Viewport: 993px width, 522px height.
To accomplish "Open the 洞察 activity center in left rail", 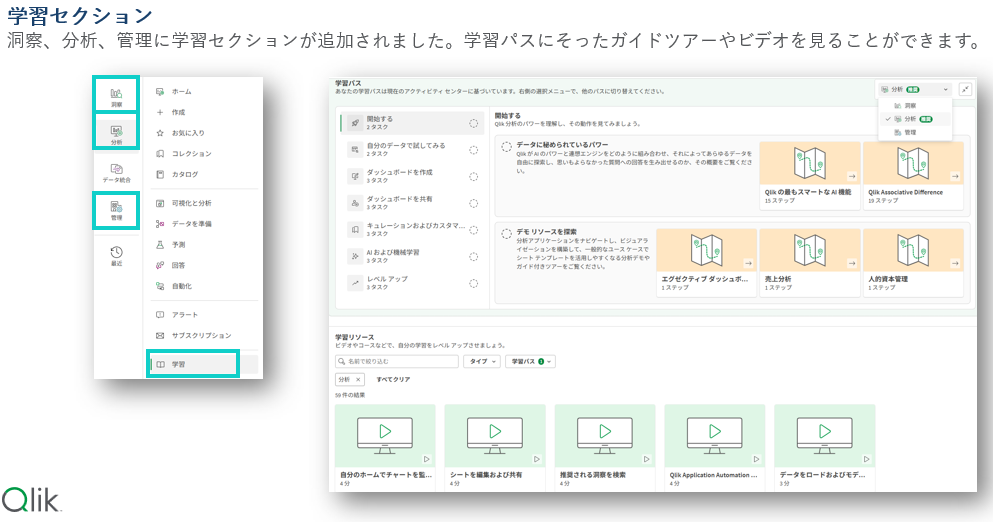I will point(117,96).
